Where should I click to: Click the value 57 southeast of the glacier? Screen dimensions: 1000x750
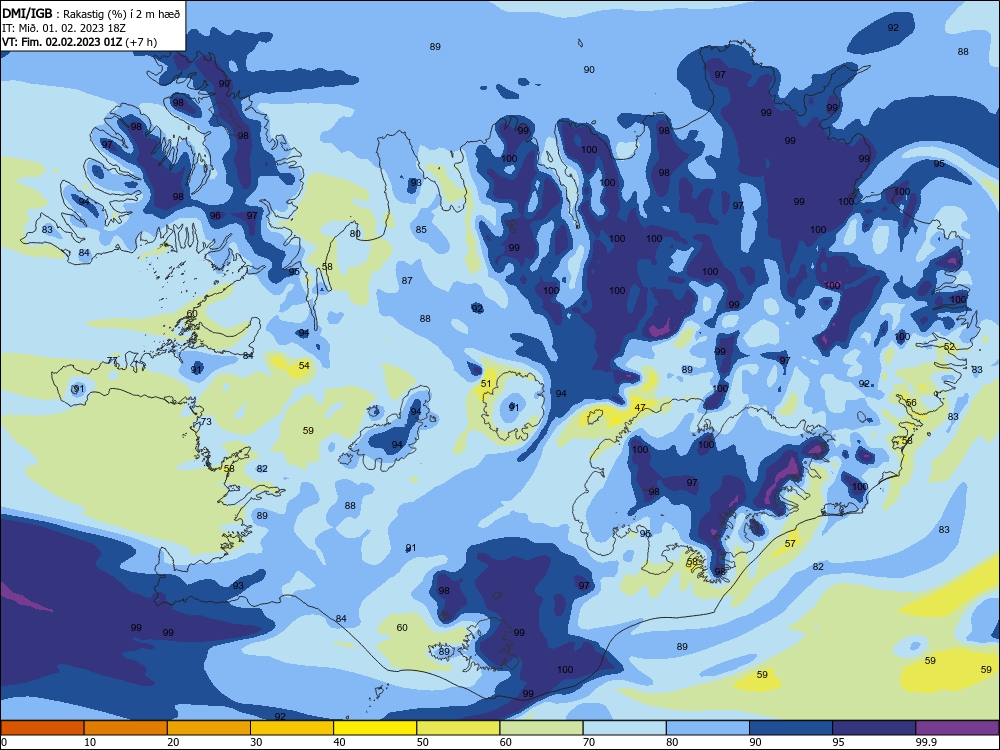(790, 543)
